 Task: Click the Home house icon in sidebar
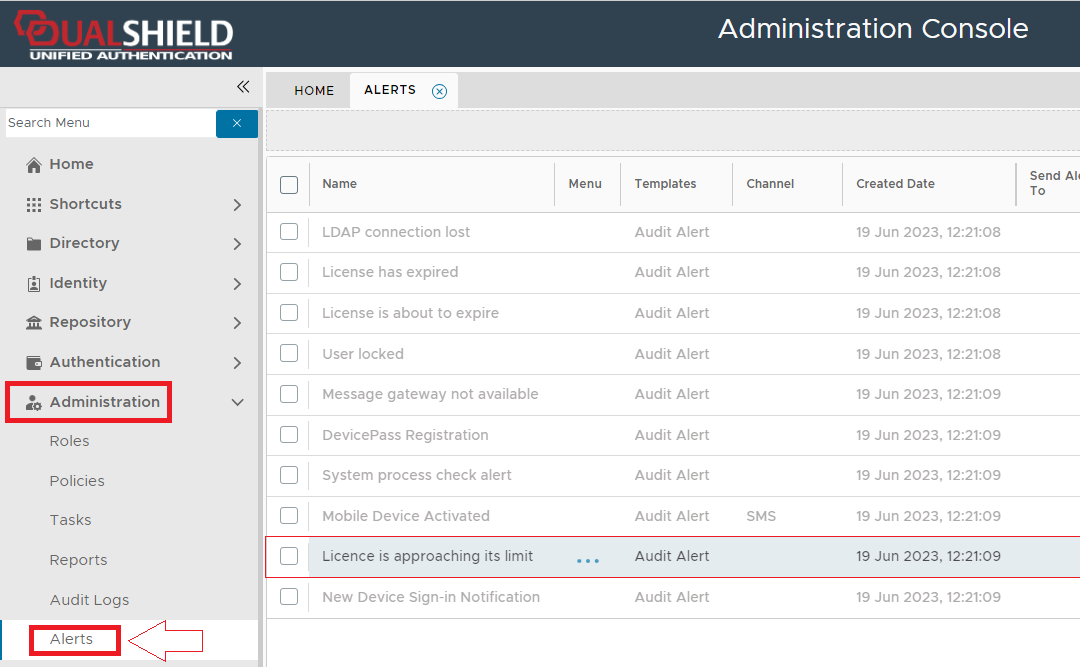[34, 165]
